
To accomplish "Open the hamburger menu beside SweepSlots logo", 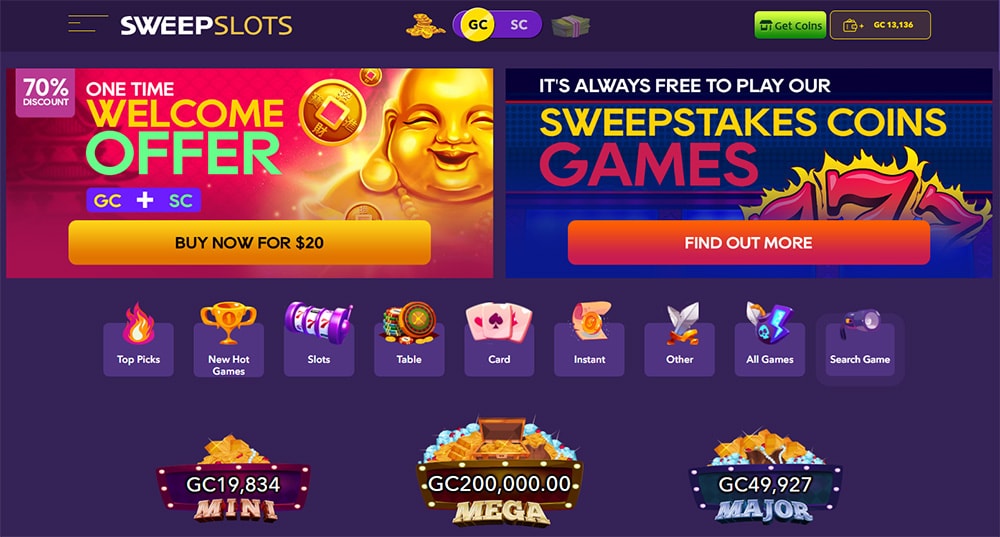I will [x=87, y=24].
